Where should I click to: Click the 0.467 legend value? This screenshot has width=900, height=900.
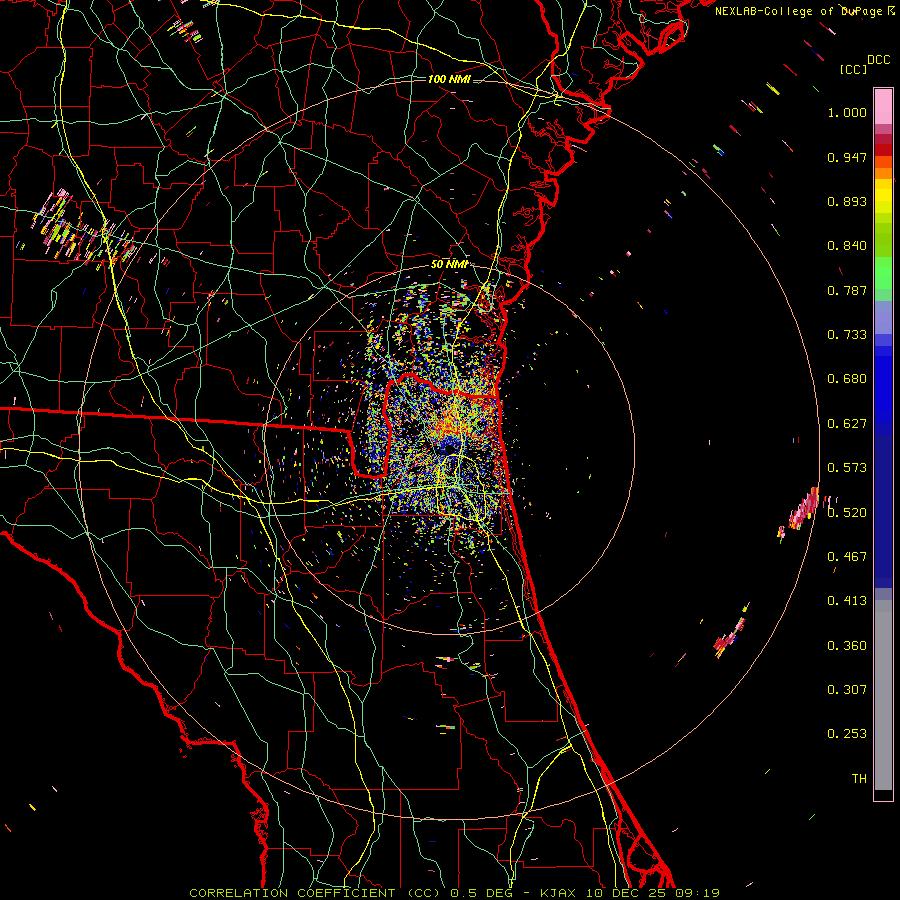click(847, 557)
